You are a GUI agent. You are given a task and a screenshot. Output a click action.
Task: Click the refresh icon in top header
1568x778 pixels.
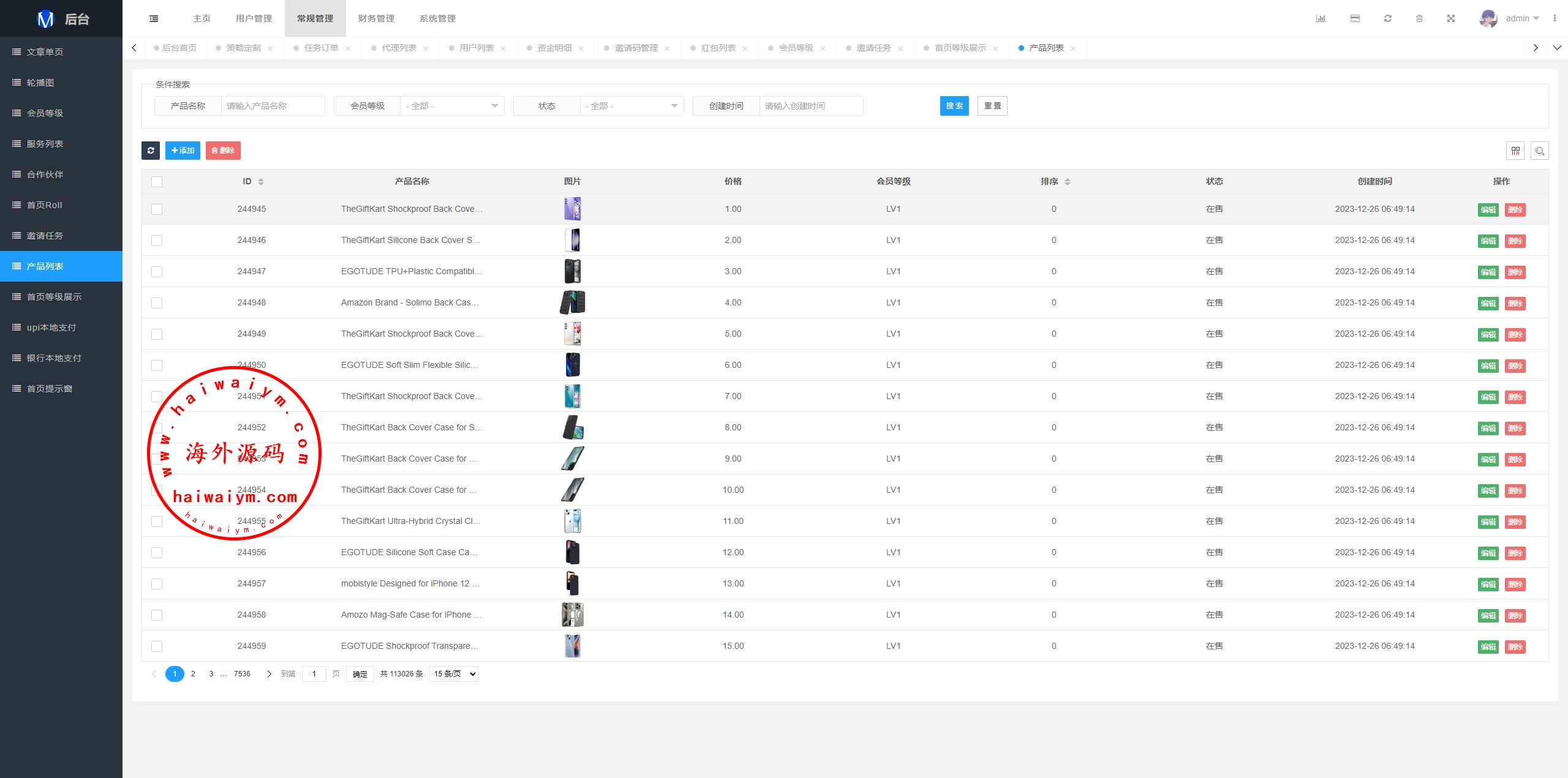[x=1388, y=18]
